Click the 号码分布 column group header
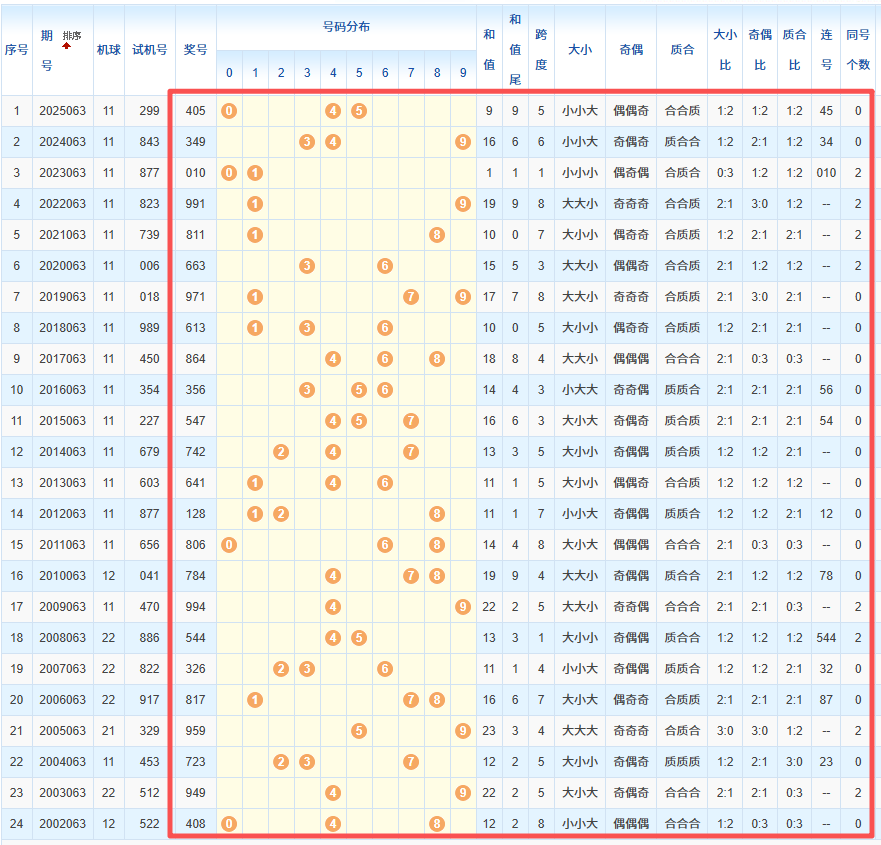This screenshot has width=881, height=845. pyautogui.click(x=346, y=27)
